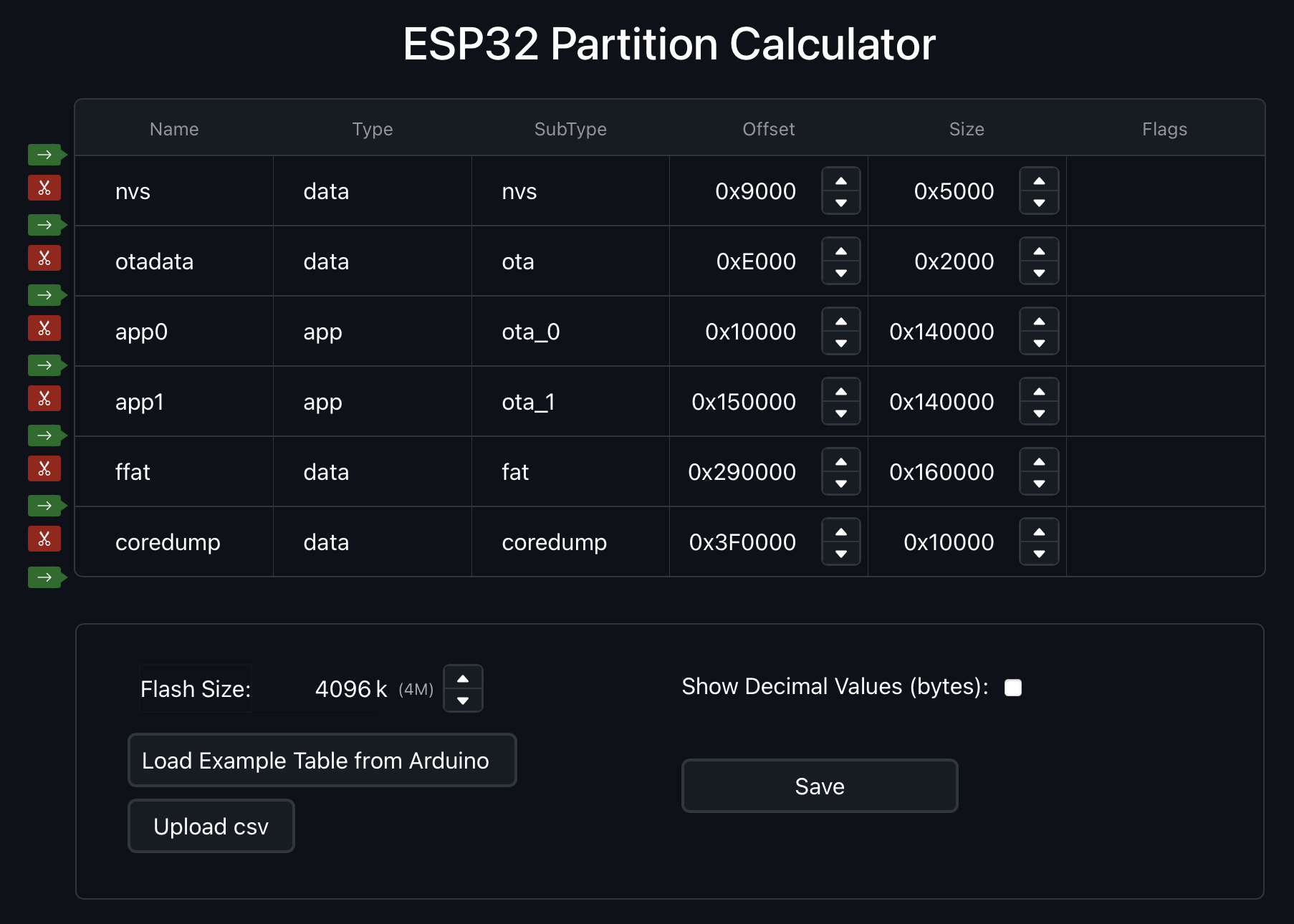Delete the coredump partition row
The height and width of the screenshot is (924, 1294).
(x=44, y=539)
